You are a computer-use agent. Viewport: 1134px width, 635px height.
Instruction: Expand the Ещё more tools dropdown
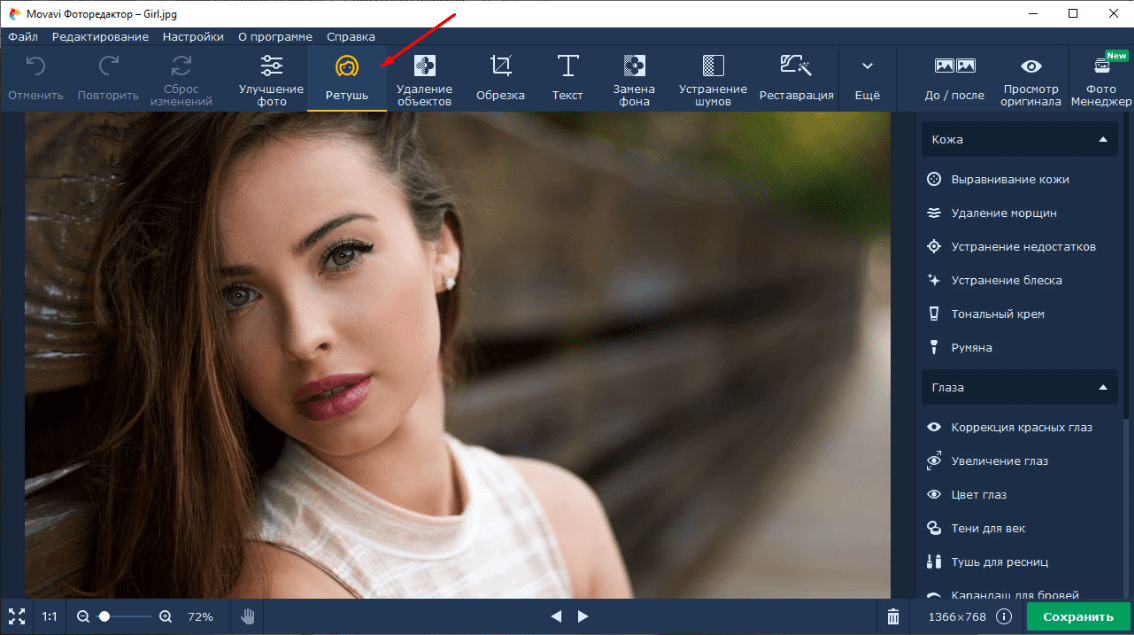point(867,79)
